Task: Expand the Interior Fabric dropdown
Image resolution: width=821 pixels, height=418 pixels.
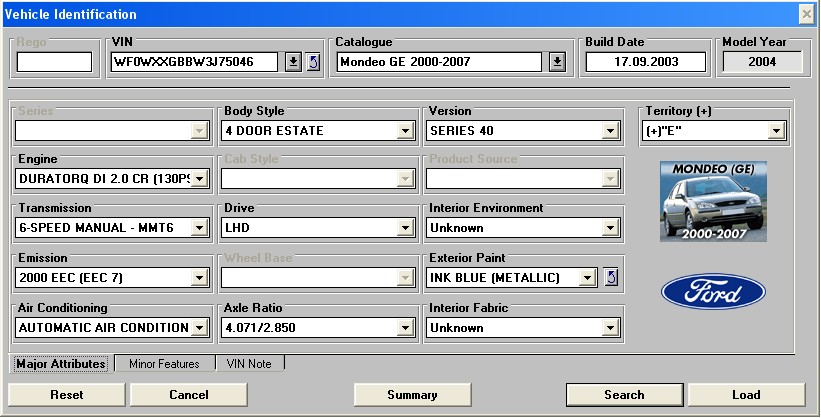Action: (x=611, y=327)
